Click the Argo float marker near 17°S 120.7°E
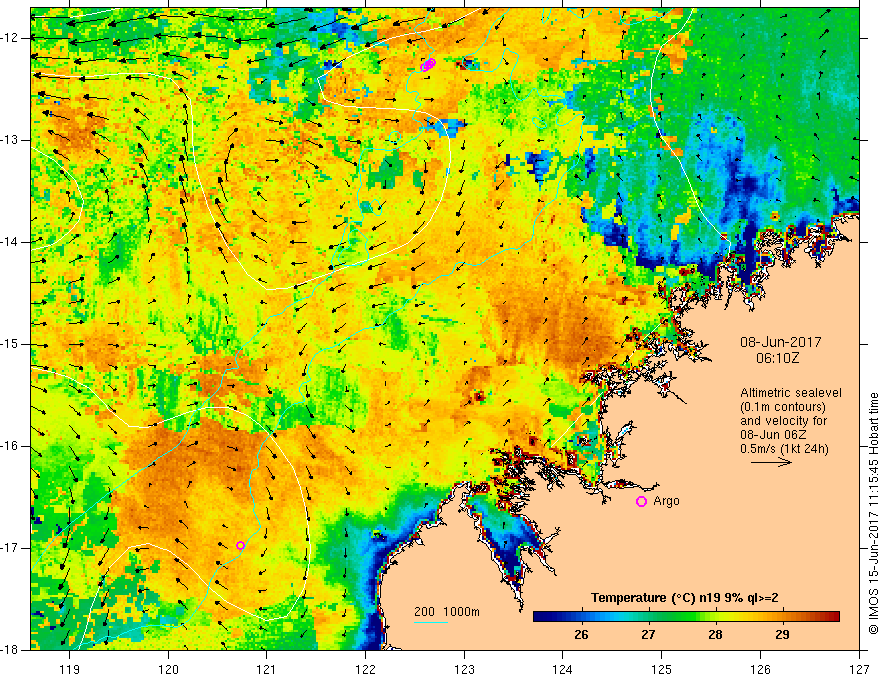This screenshot has height=680, width=880. coord(240,545)
